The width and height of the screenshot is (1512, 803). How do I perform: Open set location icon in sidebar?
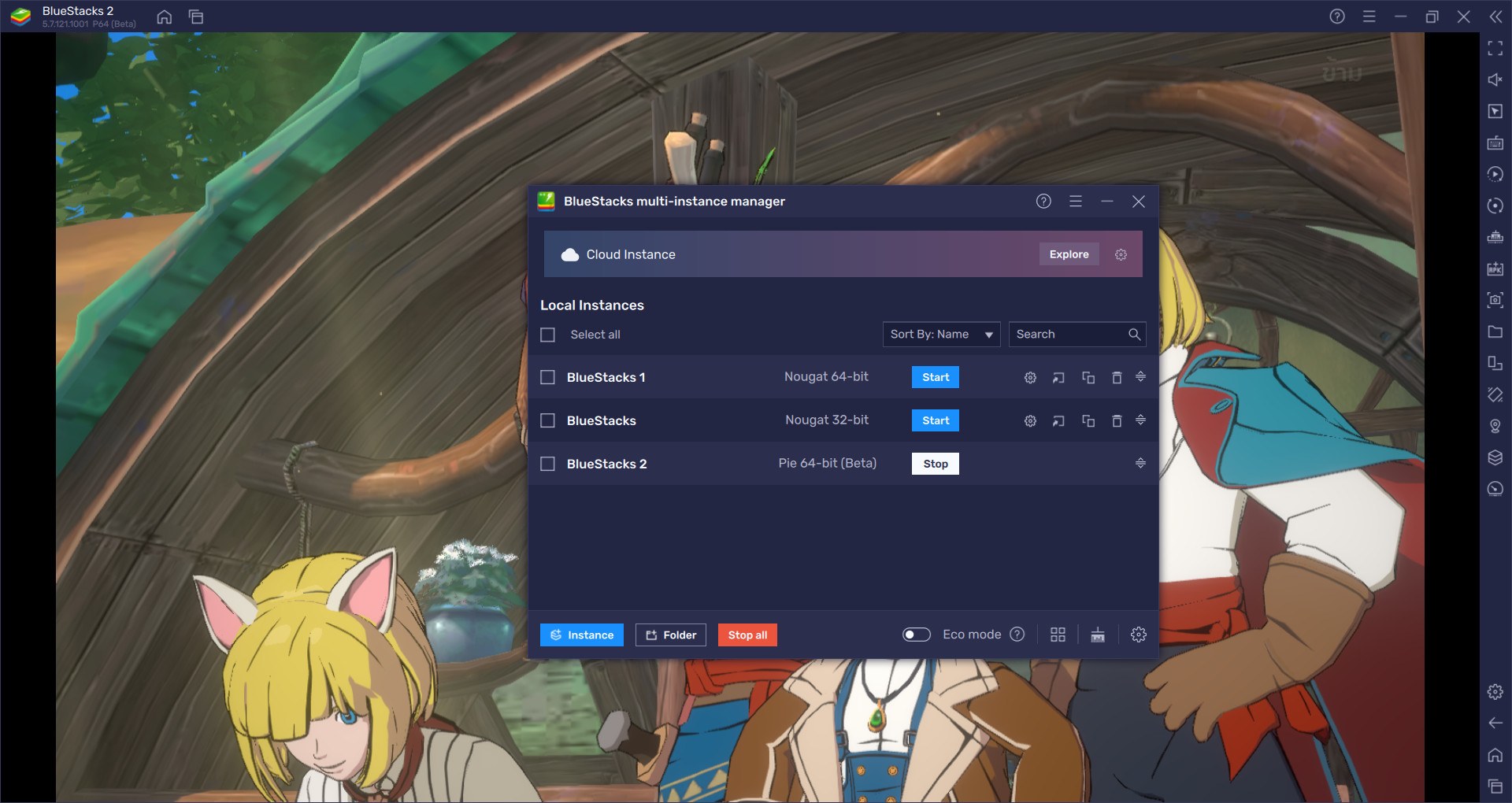[x=1495, y=426]
